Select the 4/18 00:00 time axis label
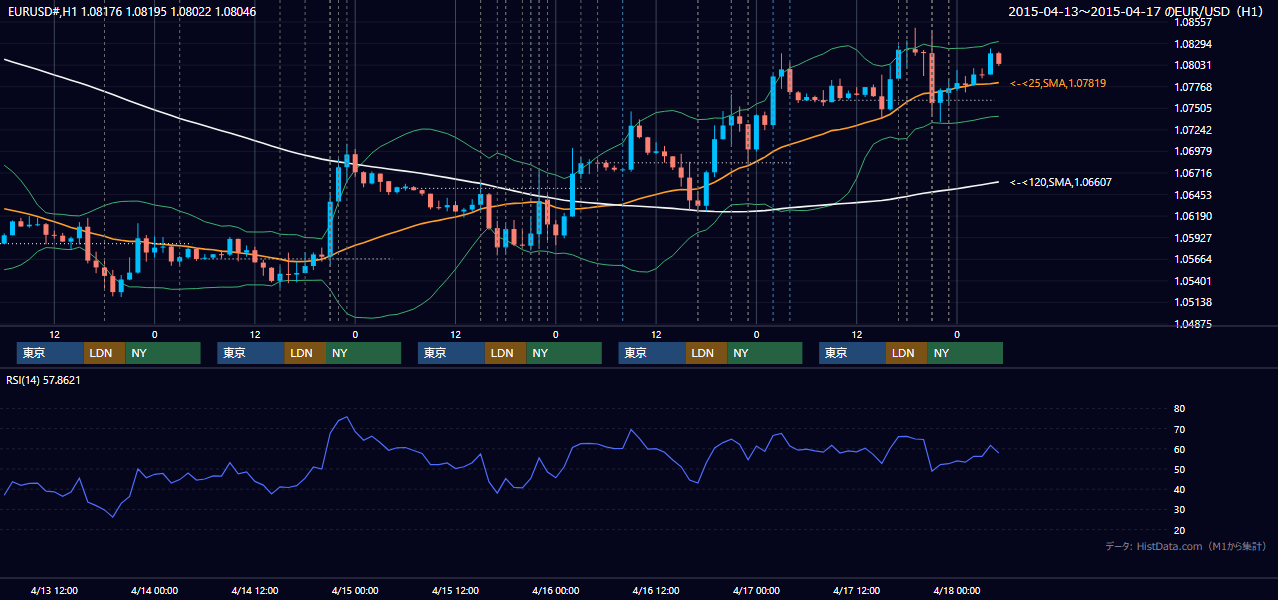This screenshot has height=600, width=1278. [x=957, y=590]
